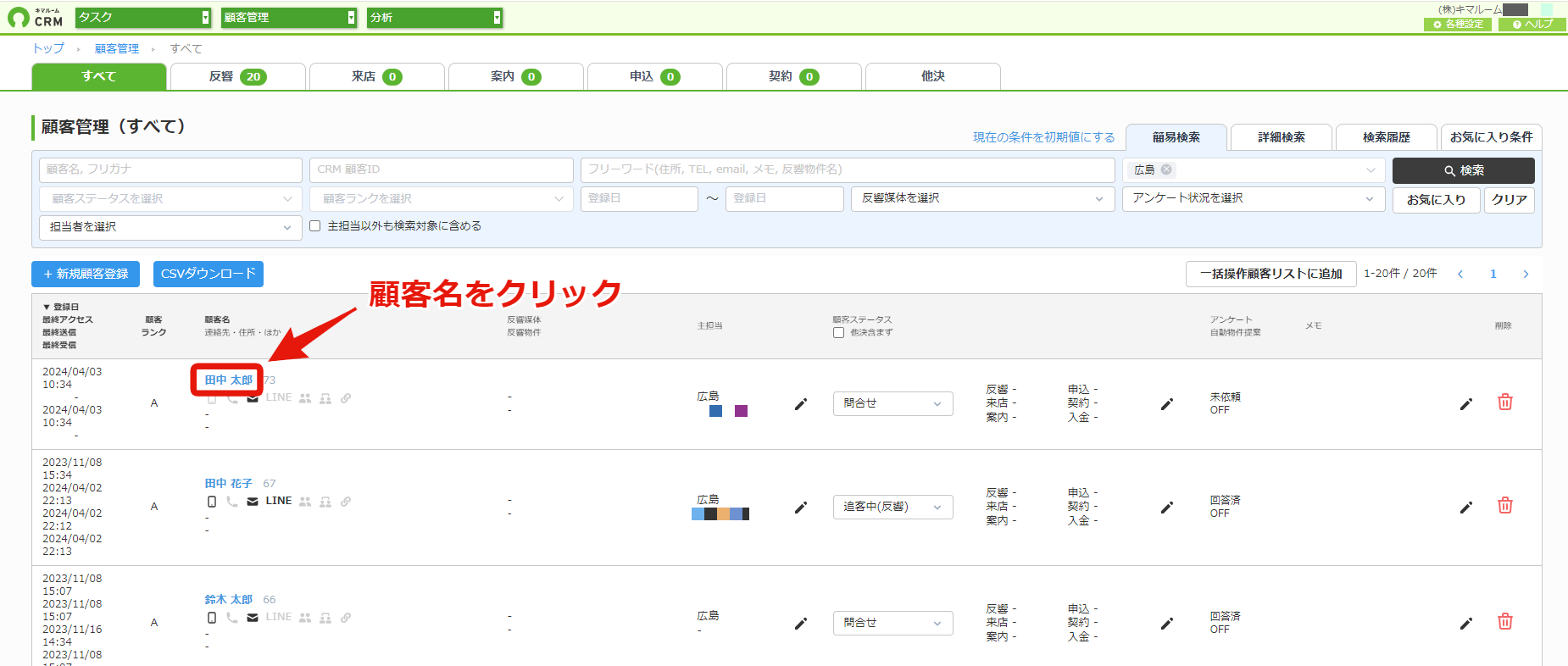Click the mobile phone icon for 鈴木 太郎
The image size is (1568, 666).
pyautogui.click(x=212, y=618)
